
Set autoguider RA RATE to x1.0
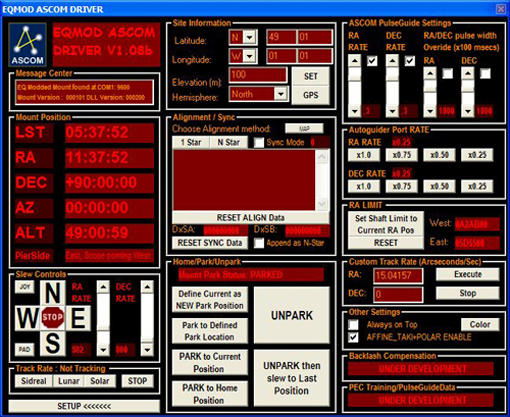tap(364, 155)
